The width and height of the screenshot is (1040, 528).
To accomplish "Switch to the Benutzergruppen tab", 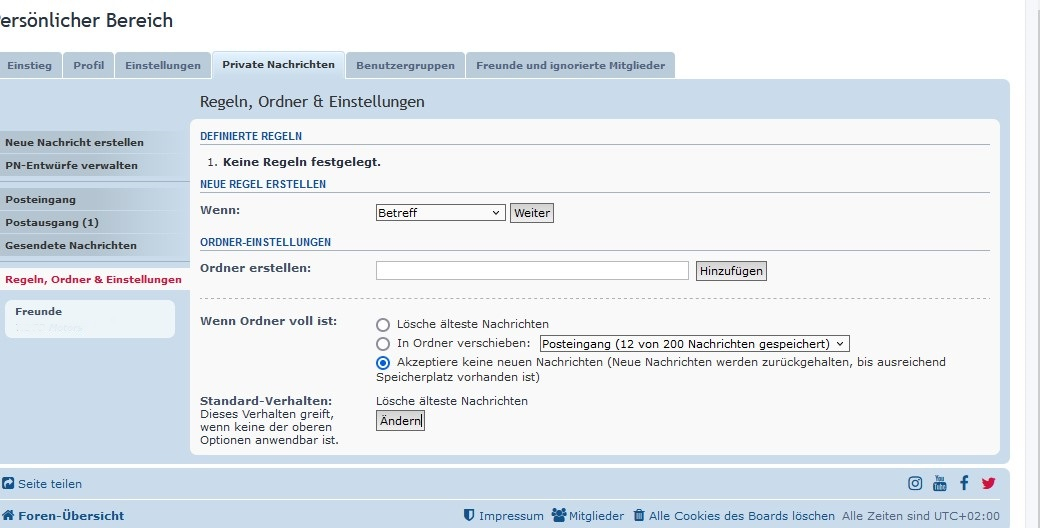I will pos(405,65).
